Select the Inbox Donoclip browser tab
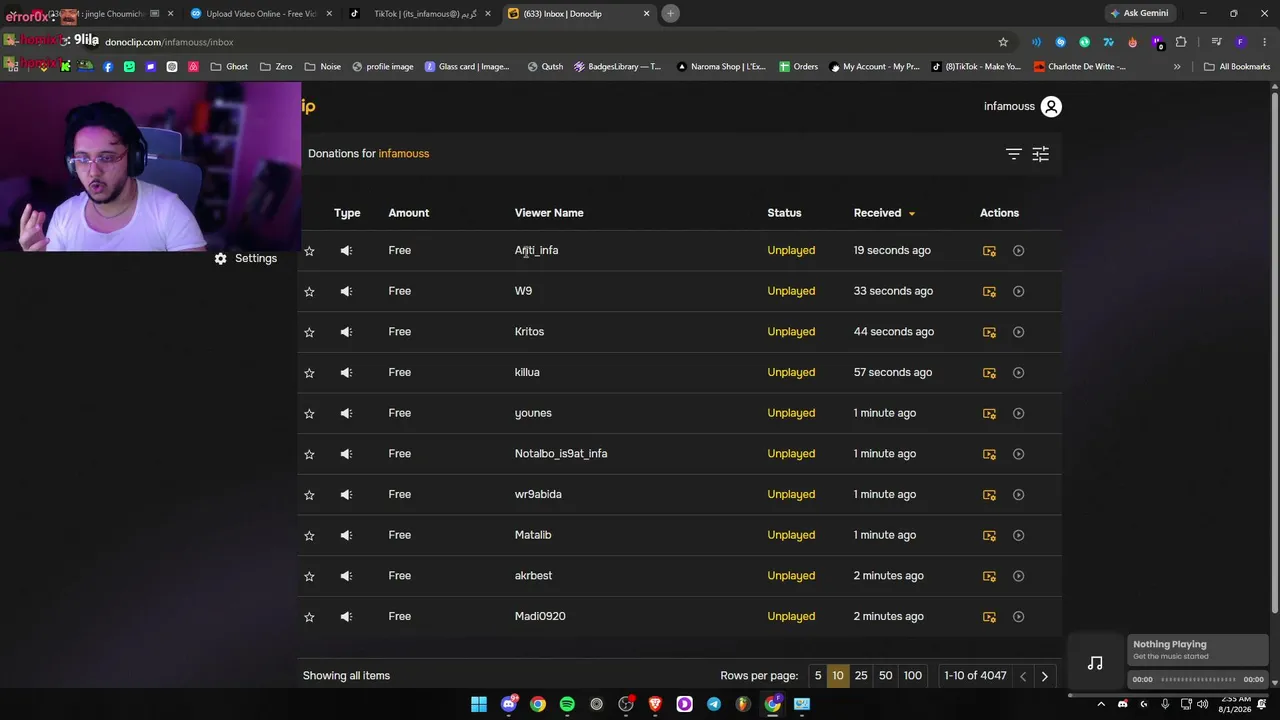The image size is (1280, 720). tap(580, 14)
